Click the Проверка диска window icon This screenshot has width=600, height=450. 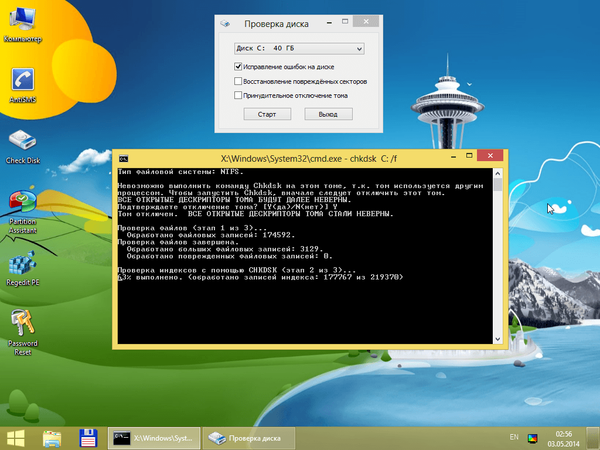point(225,24)
